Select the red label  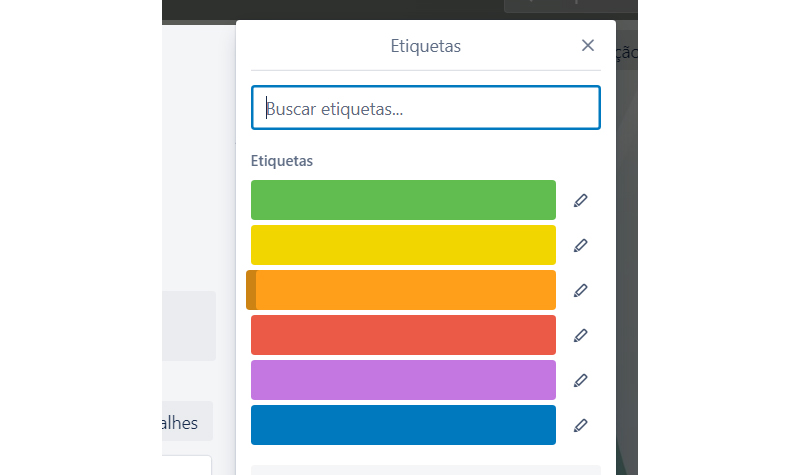(403, 335)
